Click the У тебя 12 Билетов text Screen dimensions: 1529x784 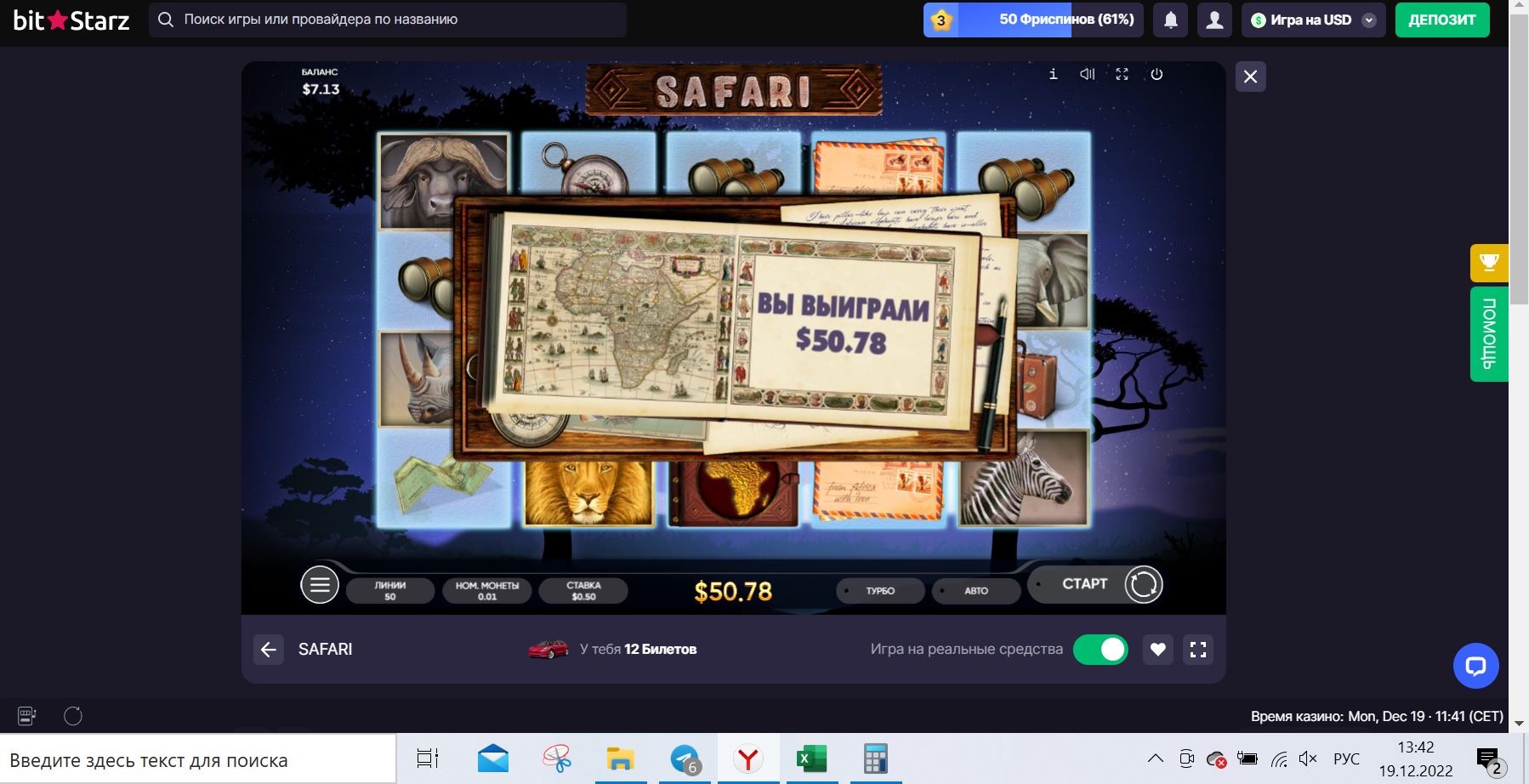click(638, 650)
